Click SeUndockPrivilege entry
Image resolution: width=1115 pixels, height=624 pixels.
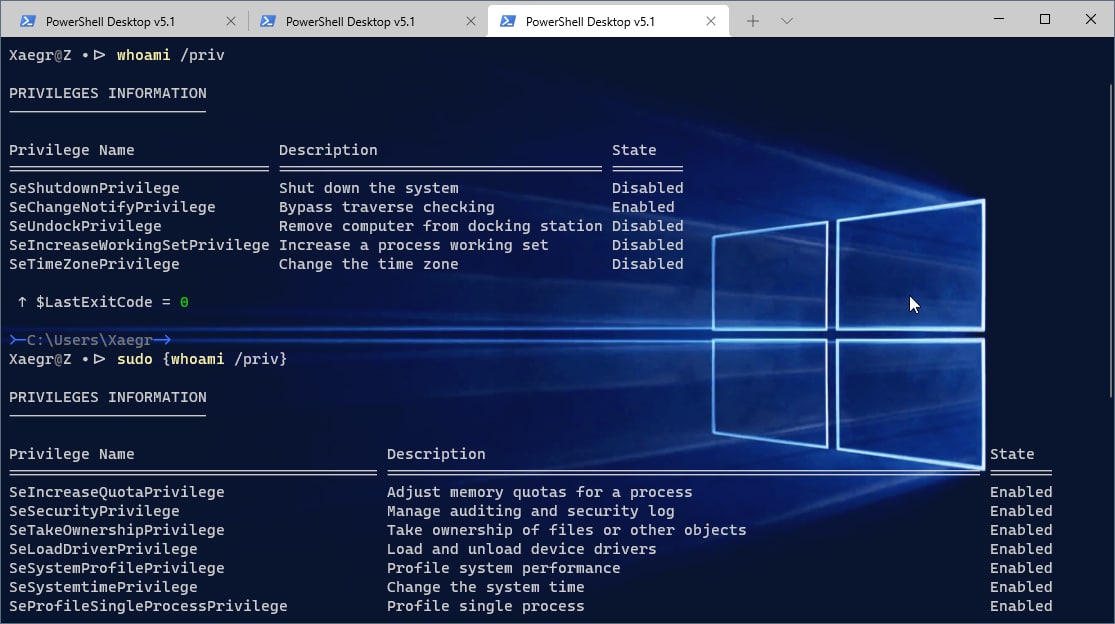click(x=85, y=226)
